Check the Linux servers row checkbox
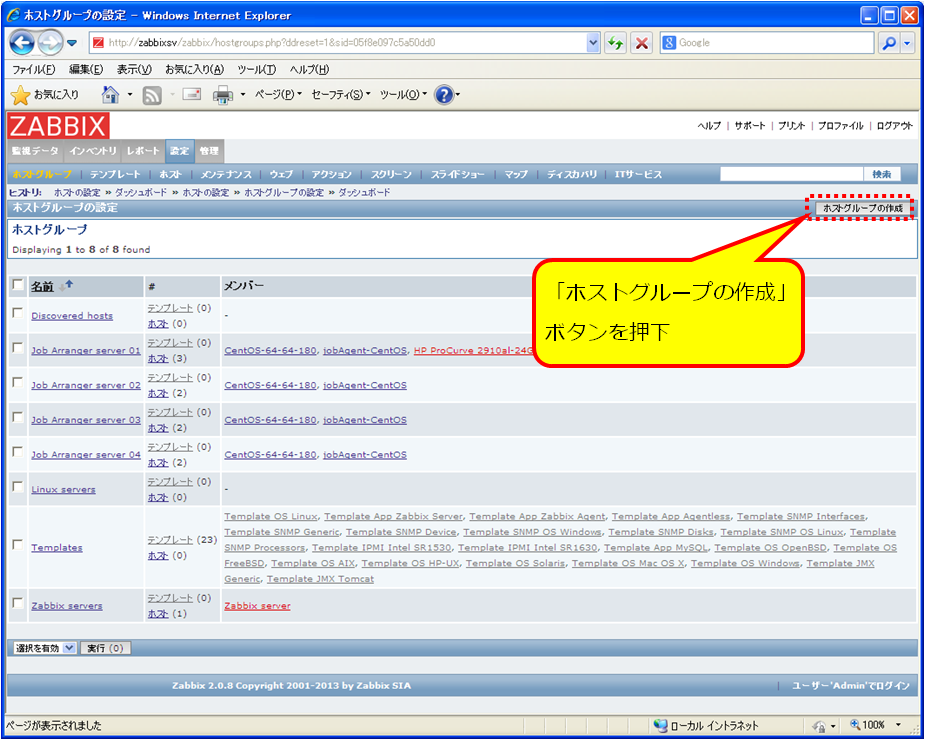This screenshot has height=740, width=925. click(x=18, y=487)
